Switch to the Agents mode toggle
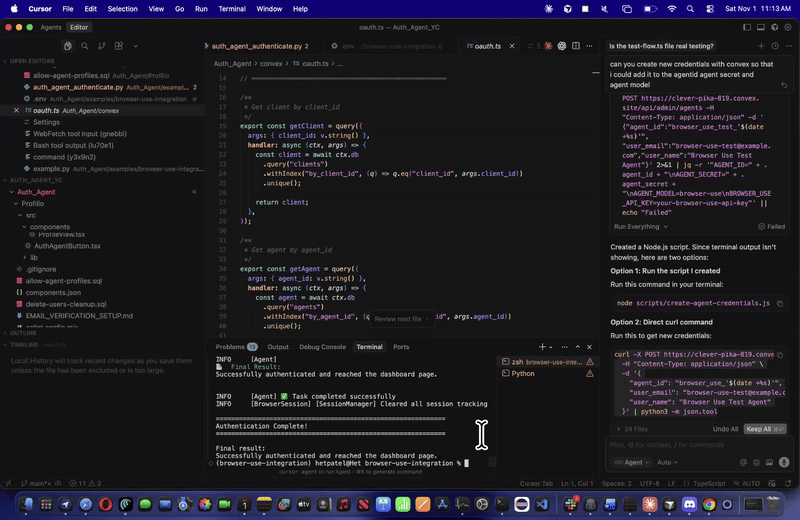 click(51, 27)
